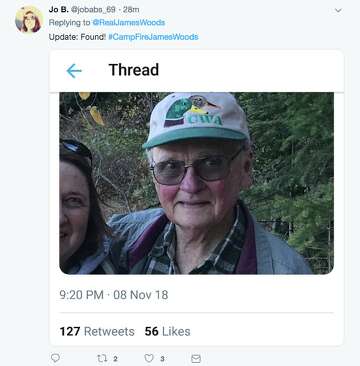Click the like count of 3
This screenshot has height=366, width=360.
point(162,359)
